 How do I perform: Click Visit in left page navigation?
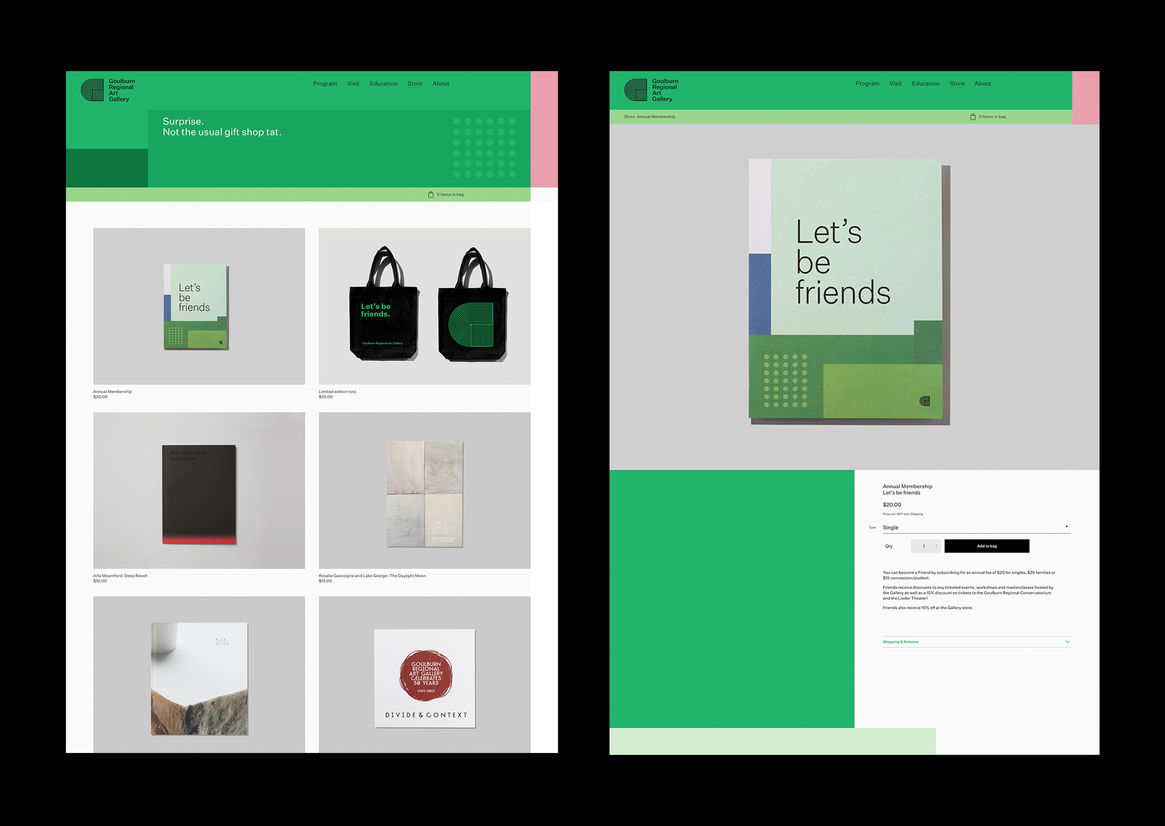tap(353, 84)
